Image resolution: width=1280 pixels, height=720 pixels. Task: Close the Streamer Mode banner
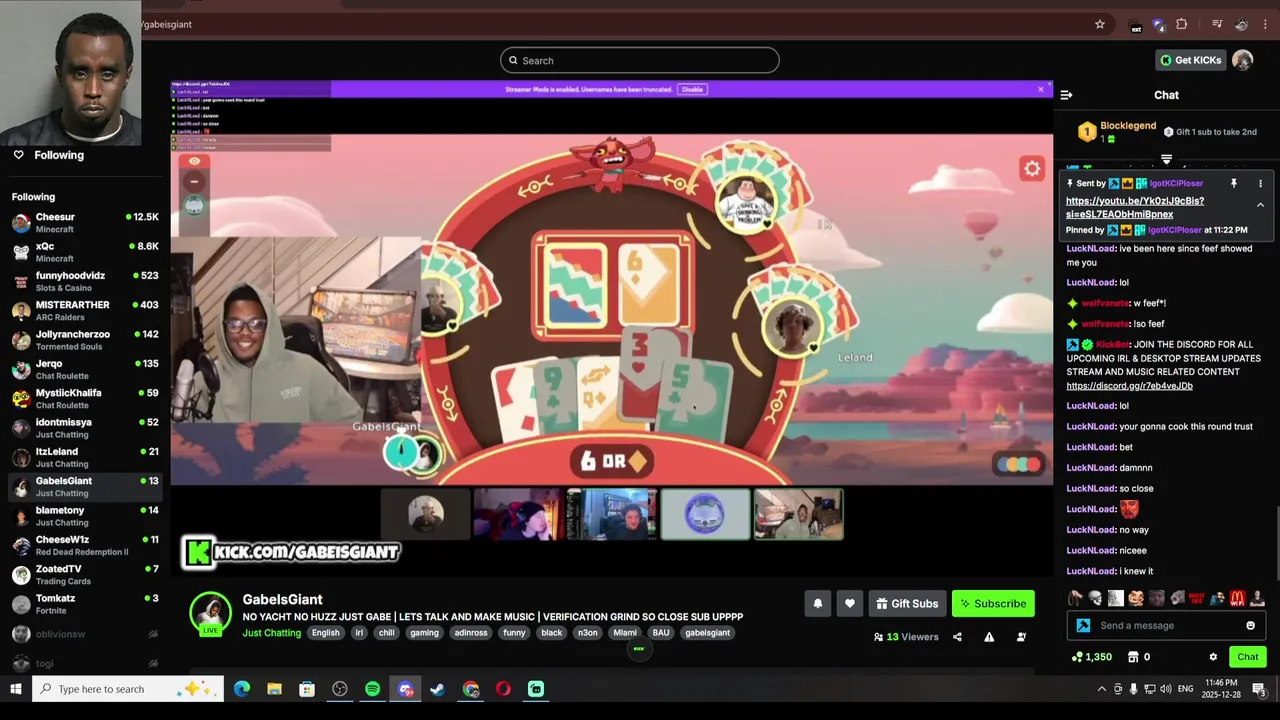[x=1040, y=89]
